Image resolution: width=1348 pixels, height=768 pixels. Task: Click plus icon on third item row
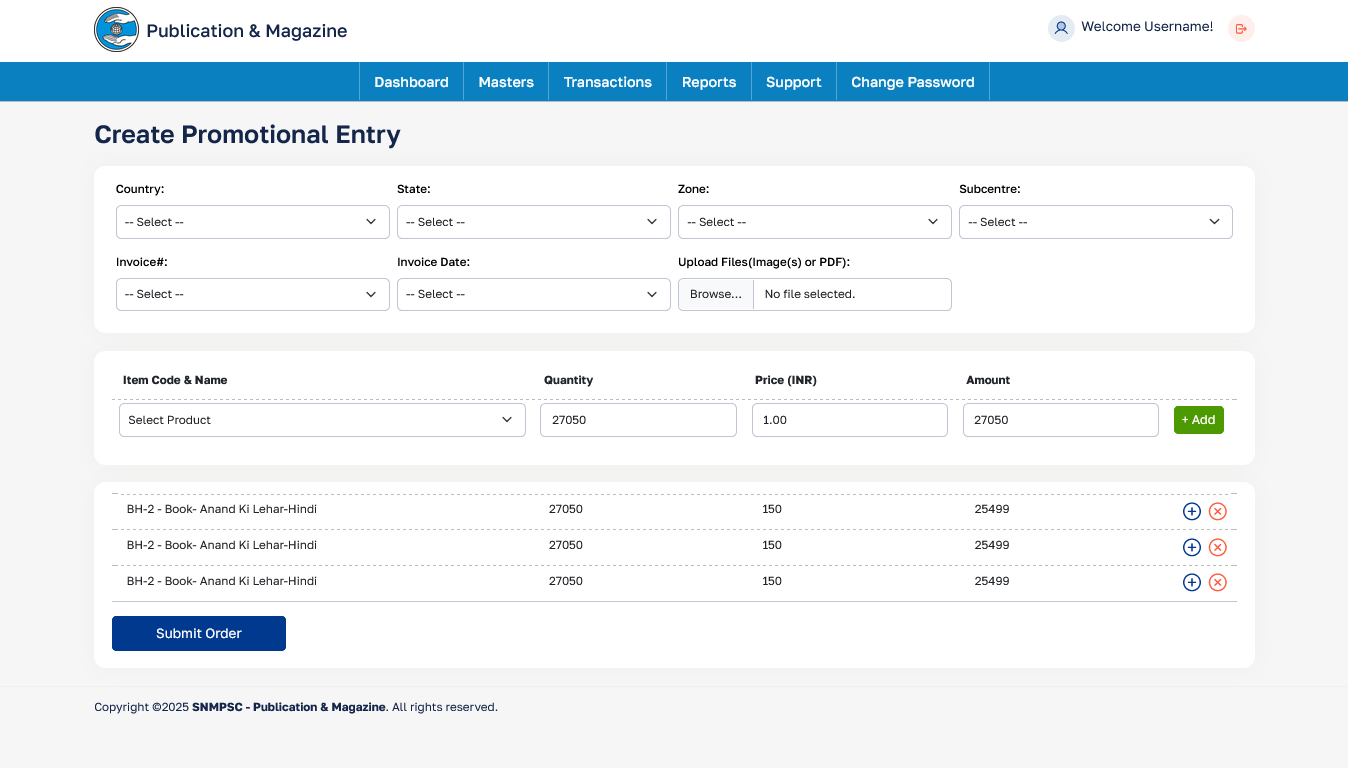pyautogui.click(x=1191, y=582)
